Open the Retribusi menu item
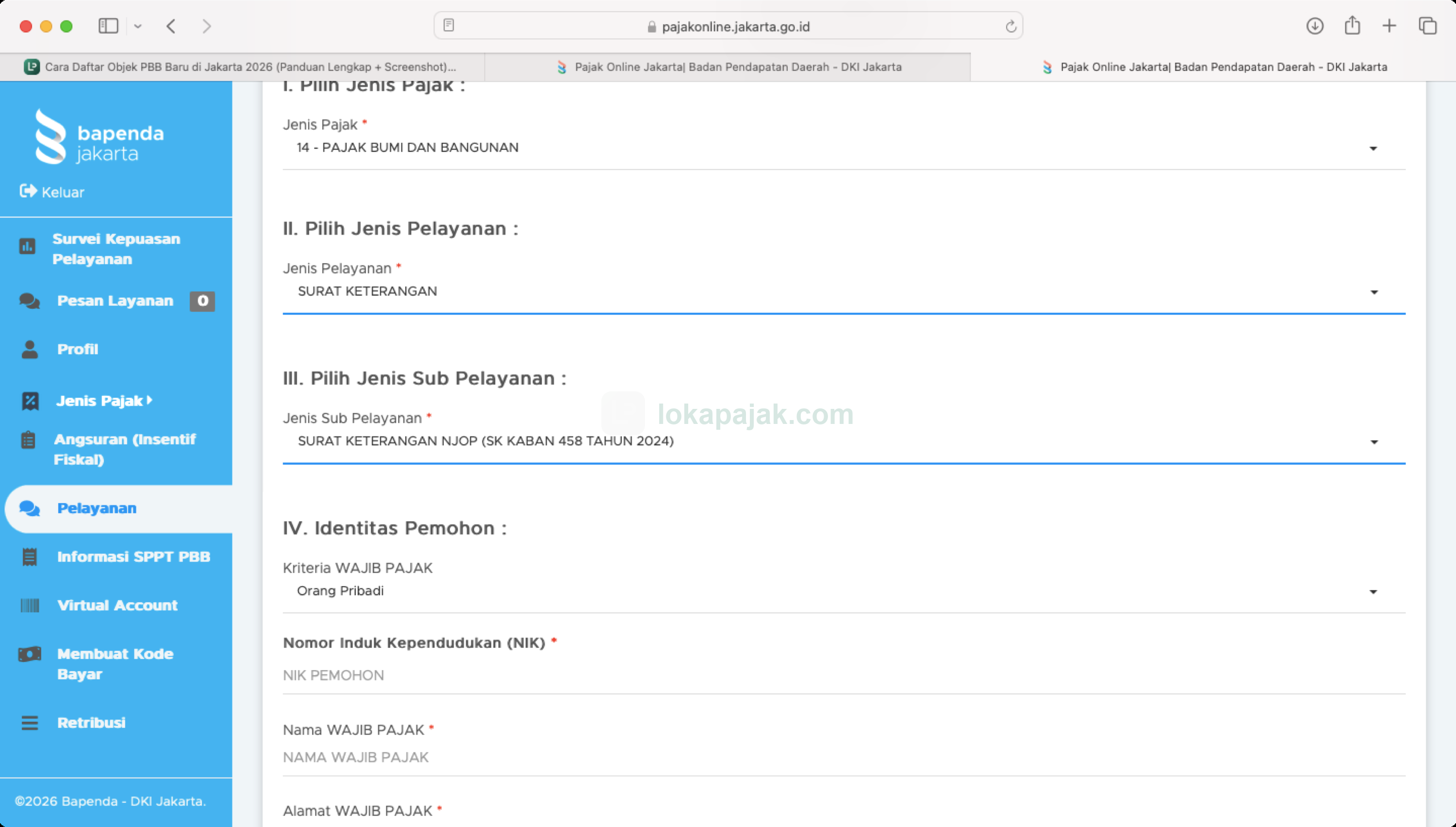Viewport: 1456px width, 827px height. [x=91, y=723]
